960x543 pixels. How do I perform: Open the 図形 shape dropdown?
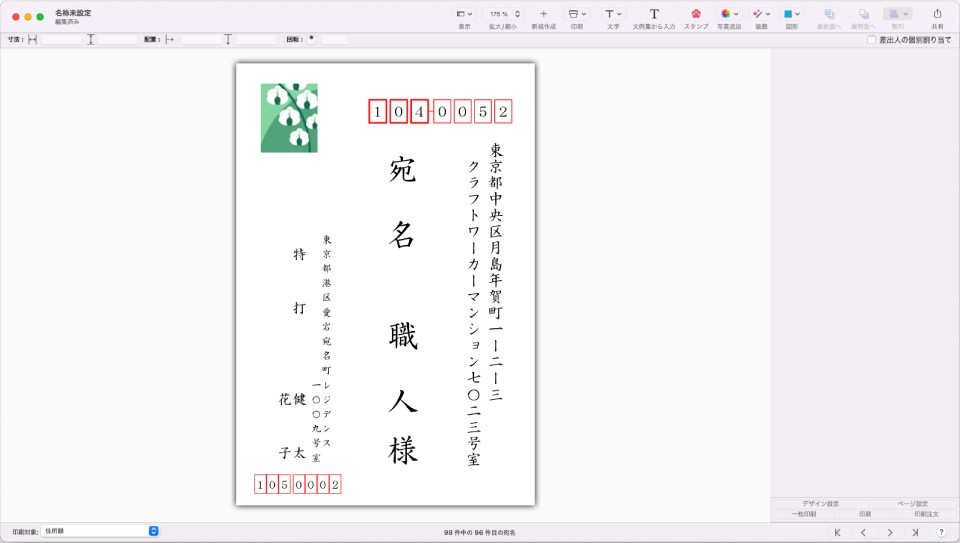(792, 13)
